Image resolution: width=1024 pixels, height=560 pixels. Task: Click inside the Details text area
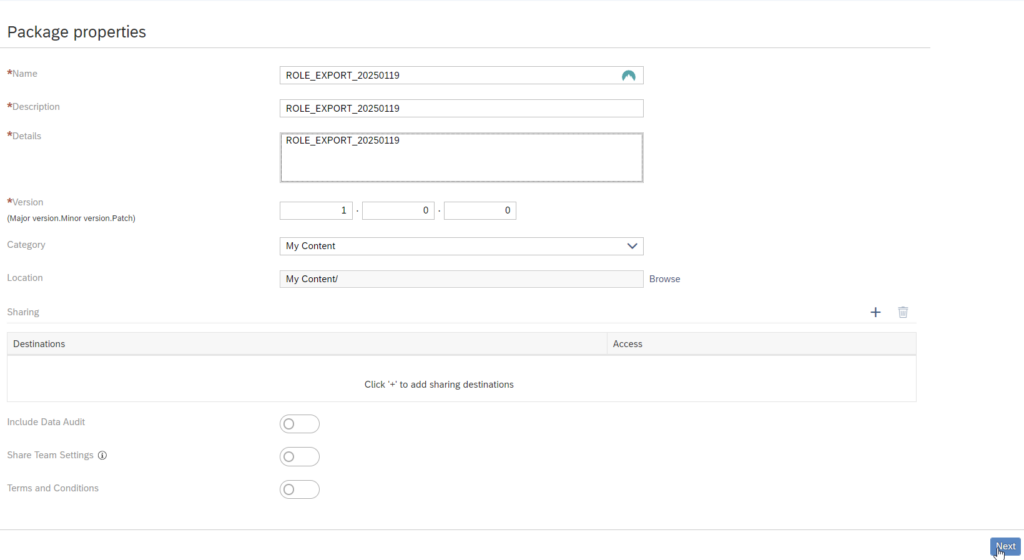point(461,158)
